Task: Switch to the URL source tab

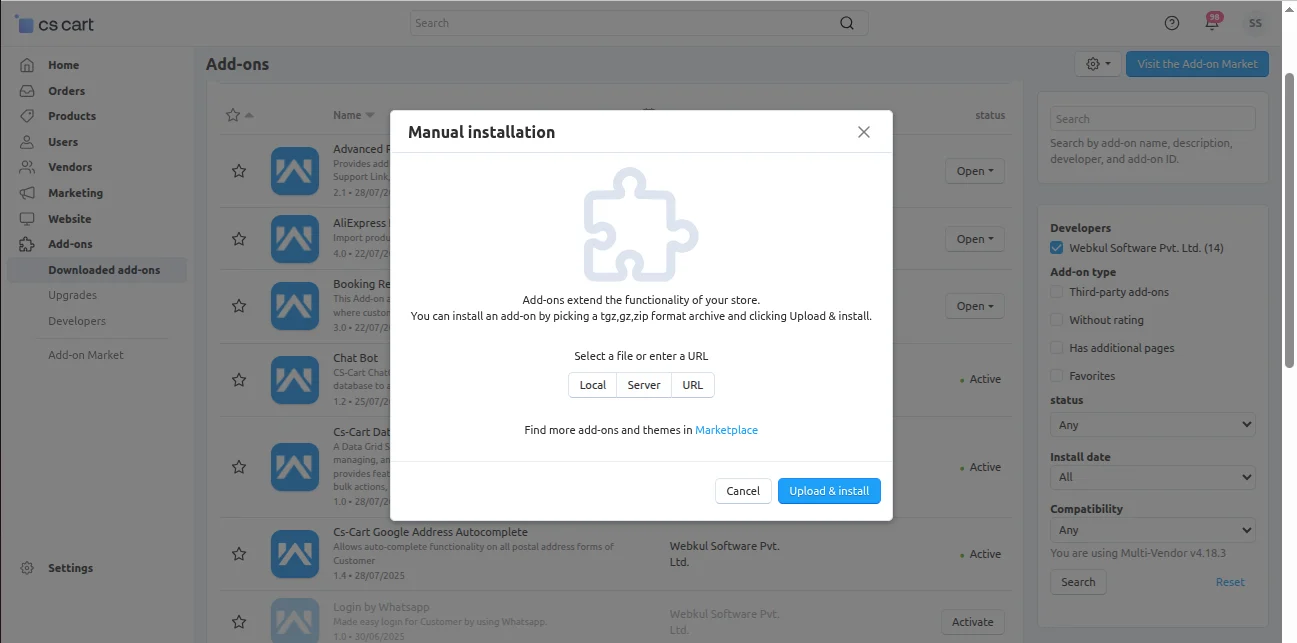Action: coord(692,384)
